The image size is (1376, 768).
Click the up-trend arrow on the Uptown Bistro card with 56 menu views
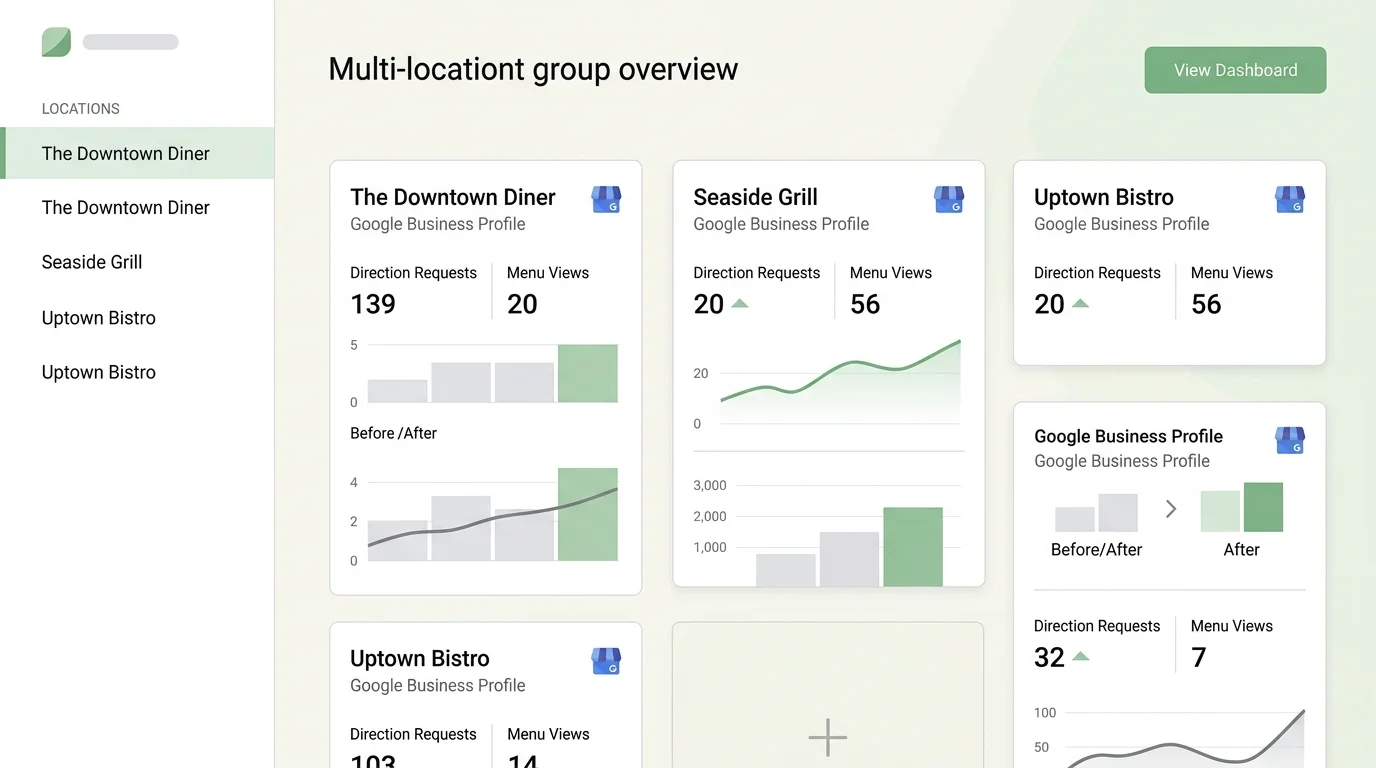pos(1080,303)
